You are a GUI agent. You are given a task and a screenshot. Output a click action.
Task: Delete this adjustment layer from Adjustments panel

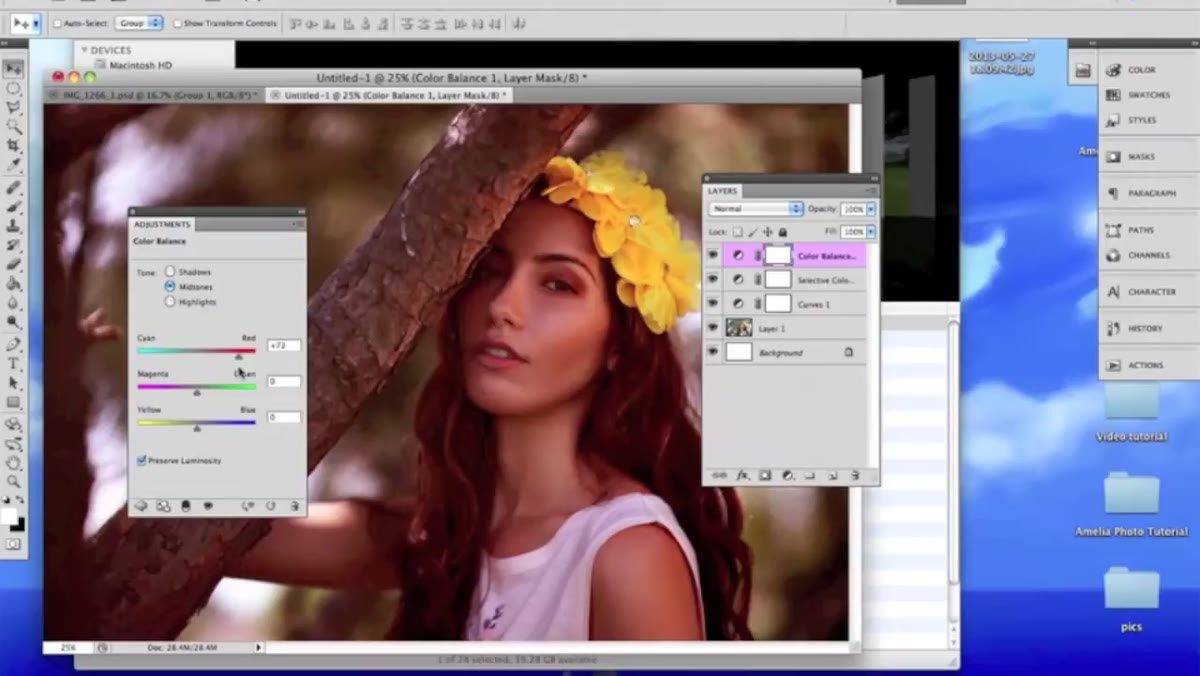point(294,506)
